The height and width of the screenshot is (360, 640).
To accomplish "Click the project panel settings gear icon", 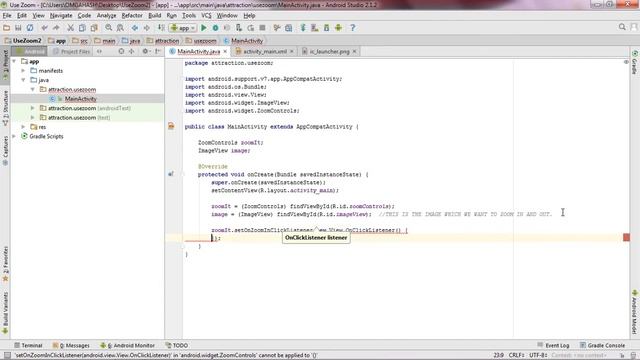I will [x=145, y=51].
